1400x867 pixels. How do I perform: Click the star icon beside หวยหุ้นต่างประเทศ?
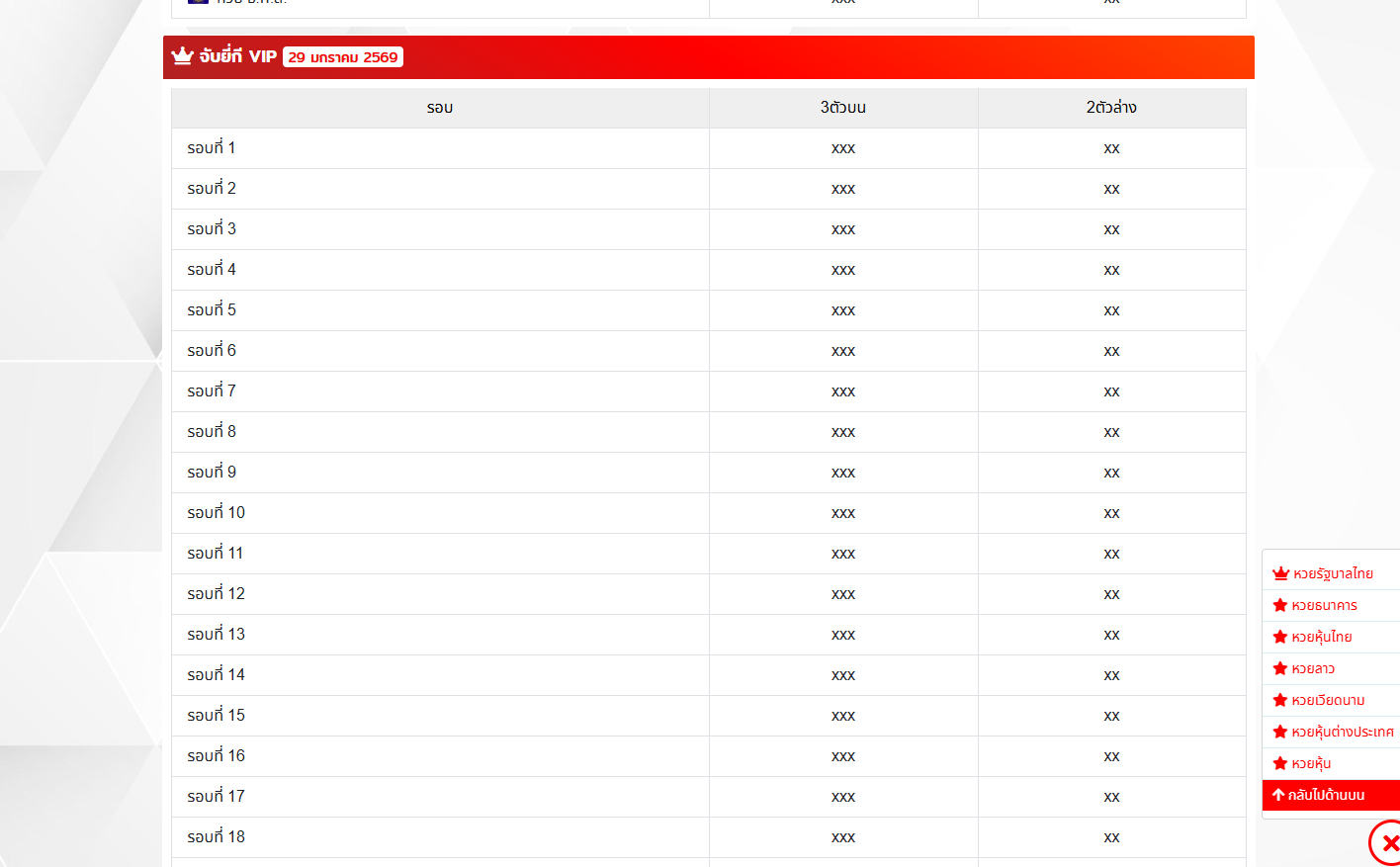point(1279,732)
